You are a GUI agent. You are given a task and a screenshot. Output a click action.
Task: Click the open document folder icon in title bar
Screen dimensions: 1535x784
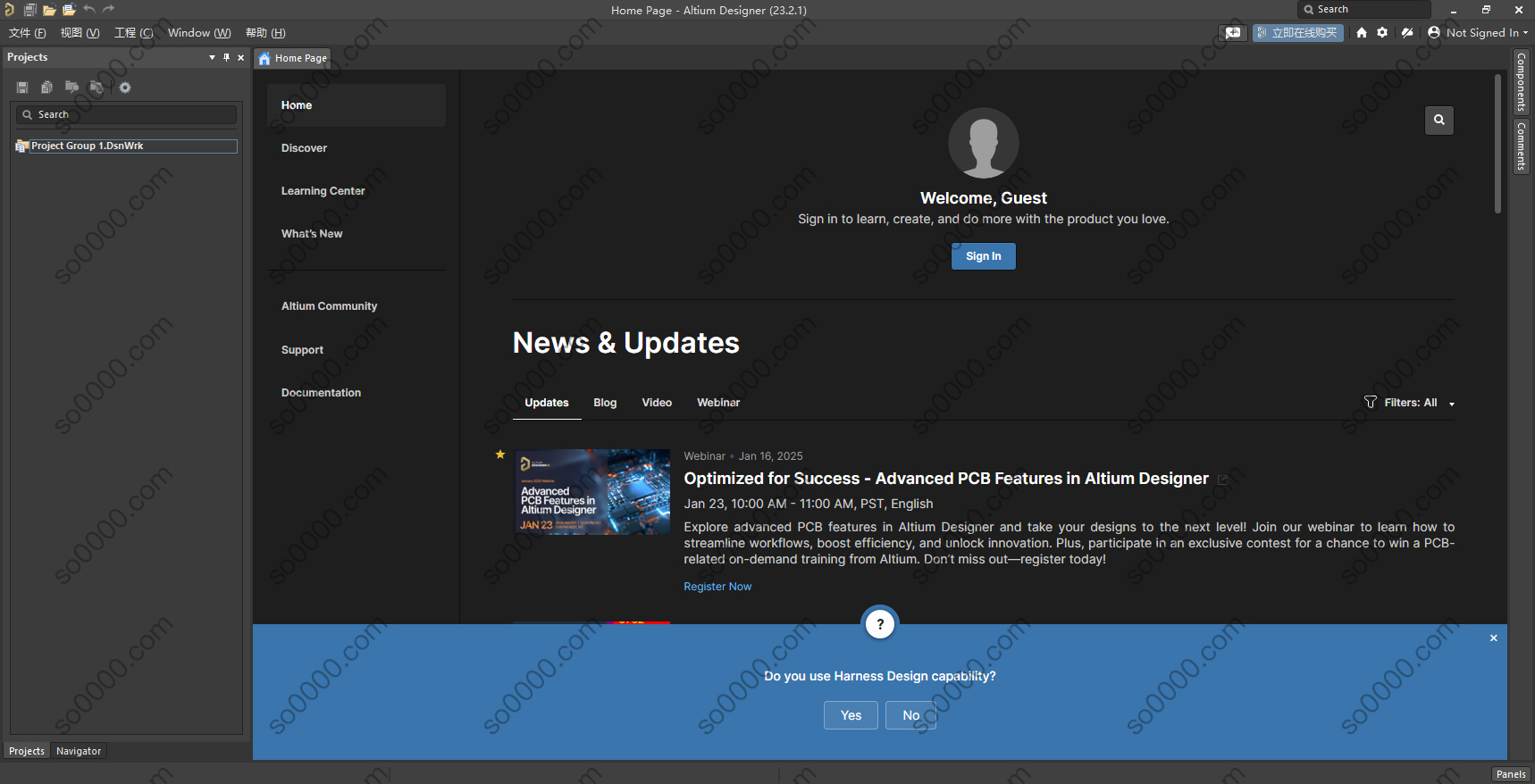pyautogui.click(x=49, y=10)
